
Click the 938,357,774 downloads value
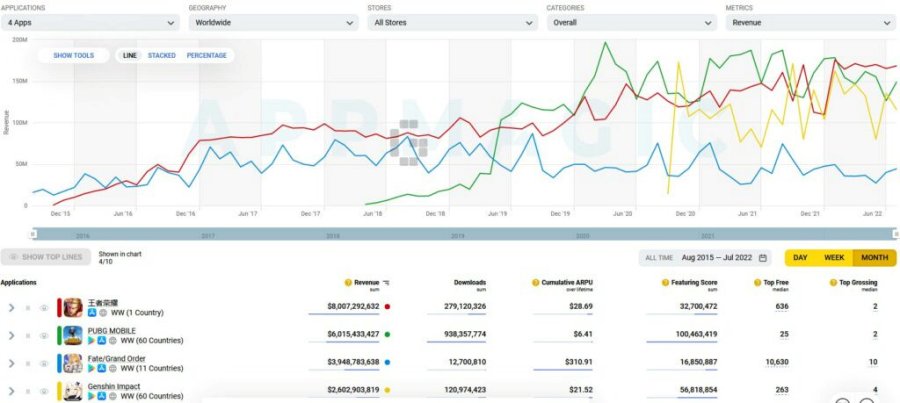click(x=465, y=334)
